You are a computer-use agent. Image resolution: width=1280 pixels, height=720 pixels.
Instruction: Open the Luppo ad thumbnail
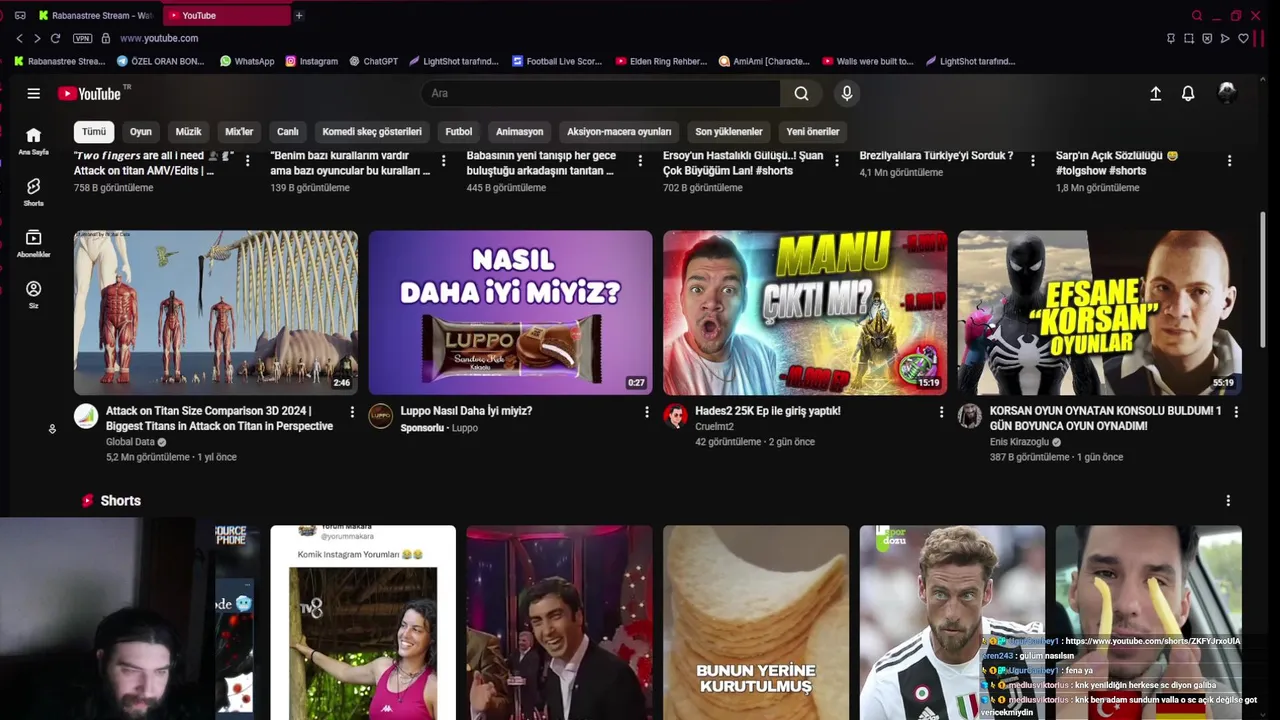(510, 313)
